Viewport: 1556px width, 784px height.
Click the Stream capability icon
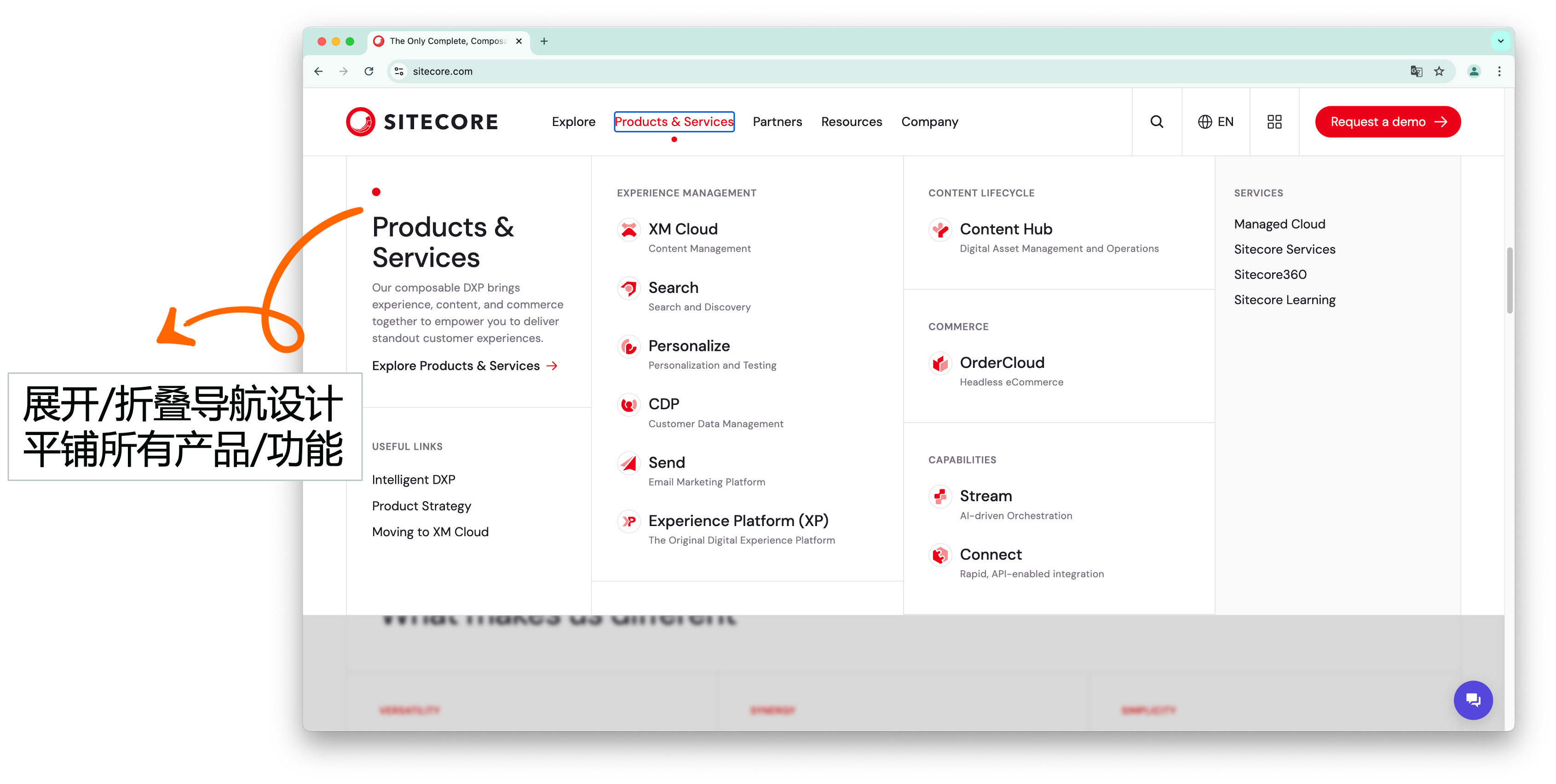tap(940, 496)
